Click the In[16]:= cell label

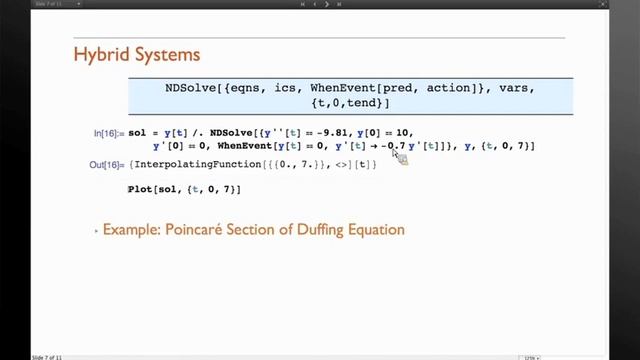pos(109,133)
